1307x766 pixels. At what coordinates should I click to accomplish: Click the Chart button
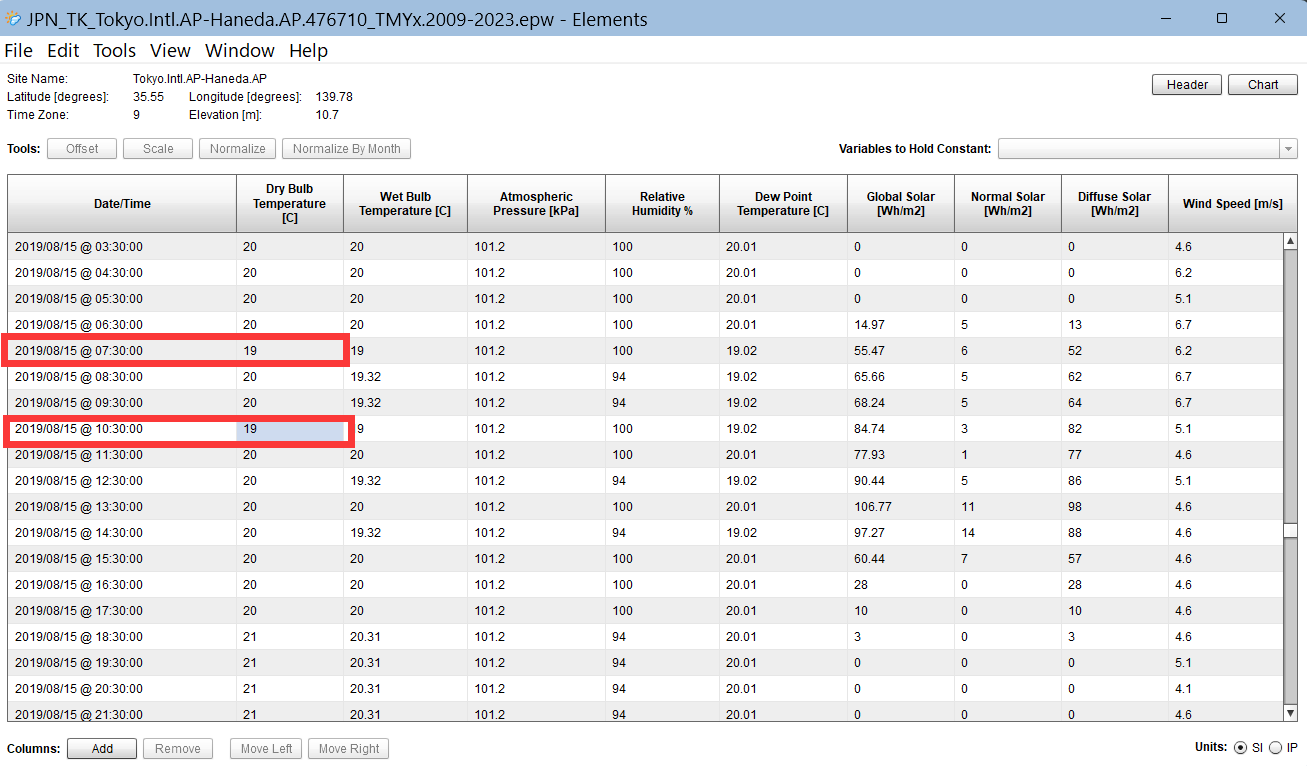point(1263,85)
